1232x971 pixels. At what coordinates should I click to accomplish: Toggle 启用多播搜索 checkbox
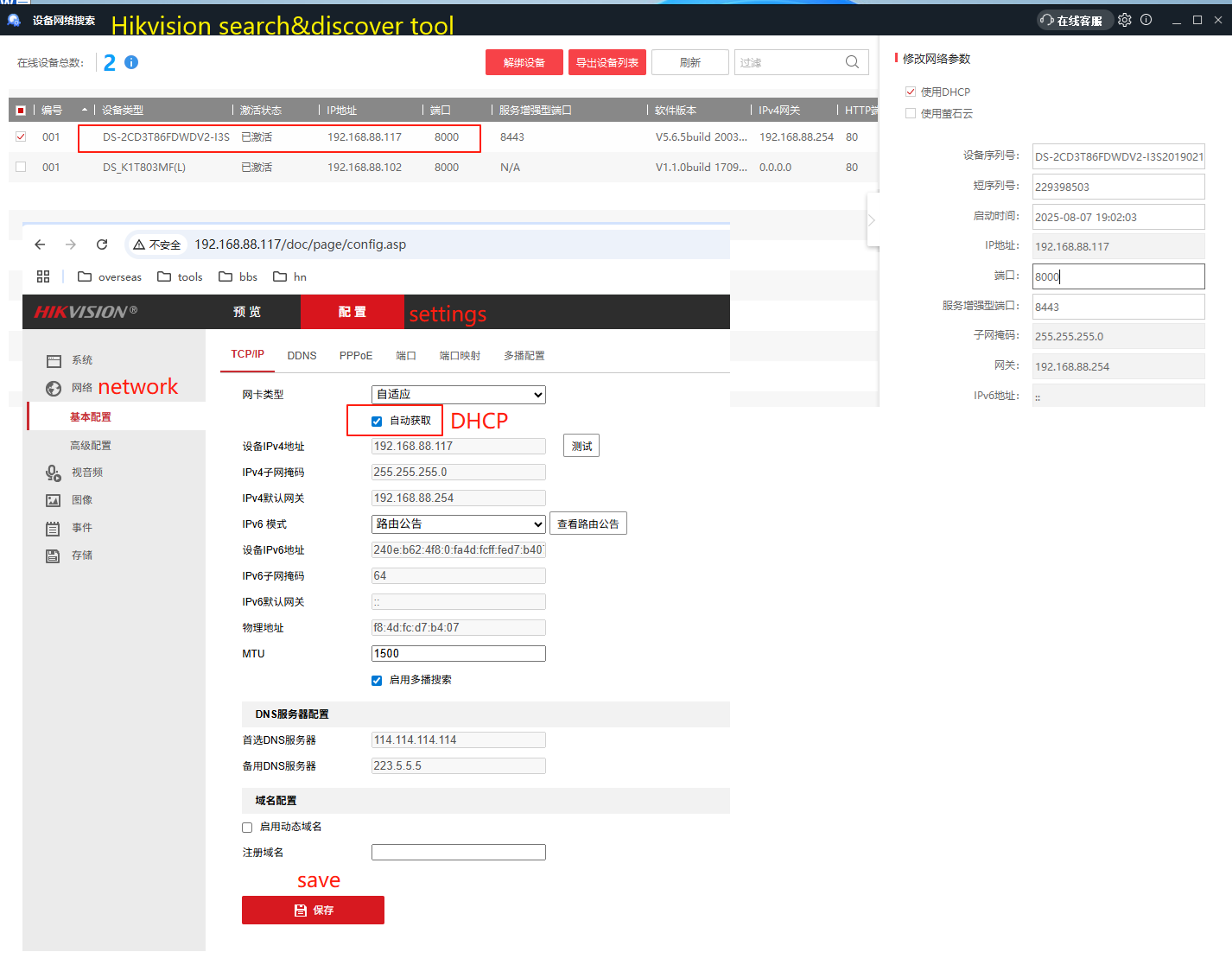coord(377,681)
